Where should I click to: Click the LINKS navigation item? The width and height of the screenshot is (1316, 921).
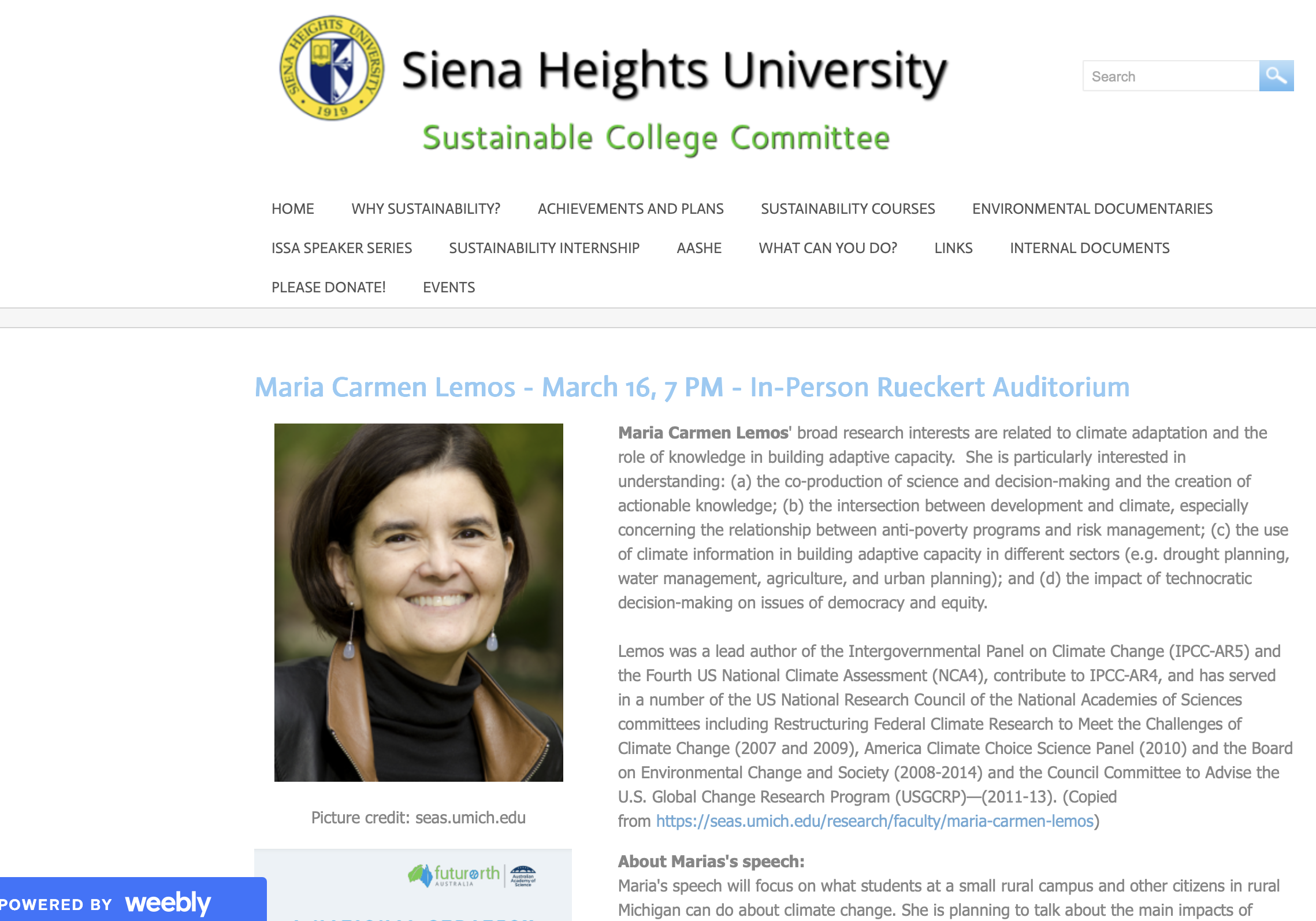[x=953, y=248]
